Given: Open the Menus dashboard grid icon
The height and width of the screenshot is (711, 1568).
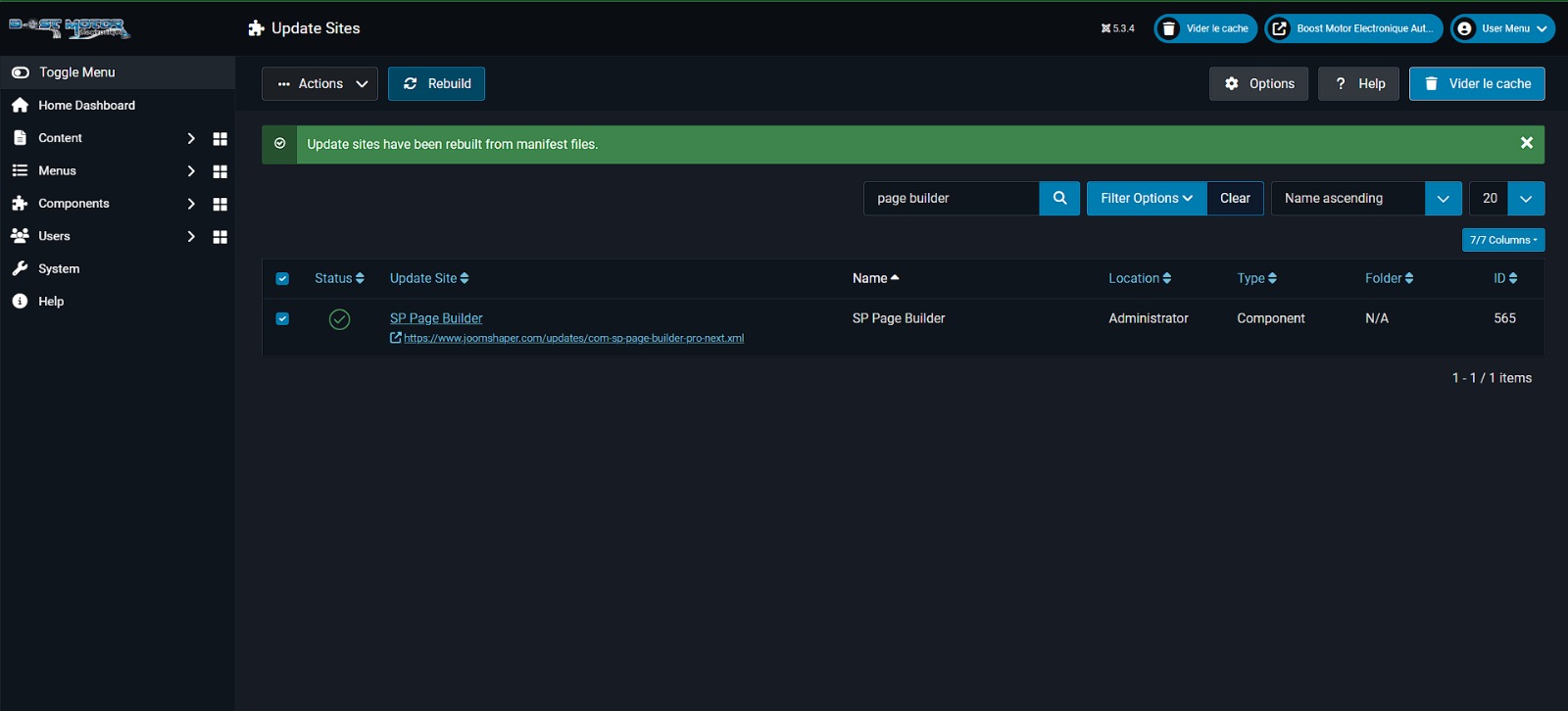Looking at the screenshot, I should (x=220, y=171).
